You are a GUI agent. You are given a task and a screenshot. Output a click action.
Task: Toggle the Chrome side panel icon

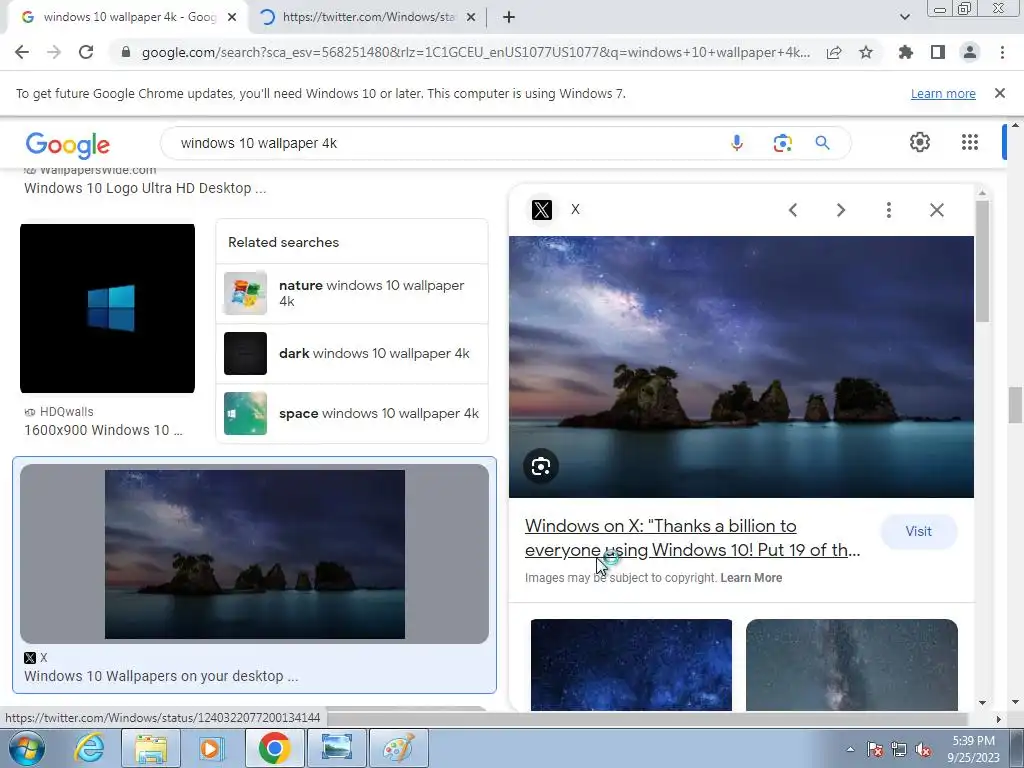(938, 52)
